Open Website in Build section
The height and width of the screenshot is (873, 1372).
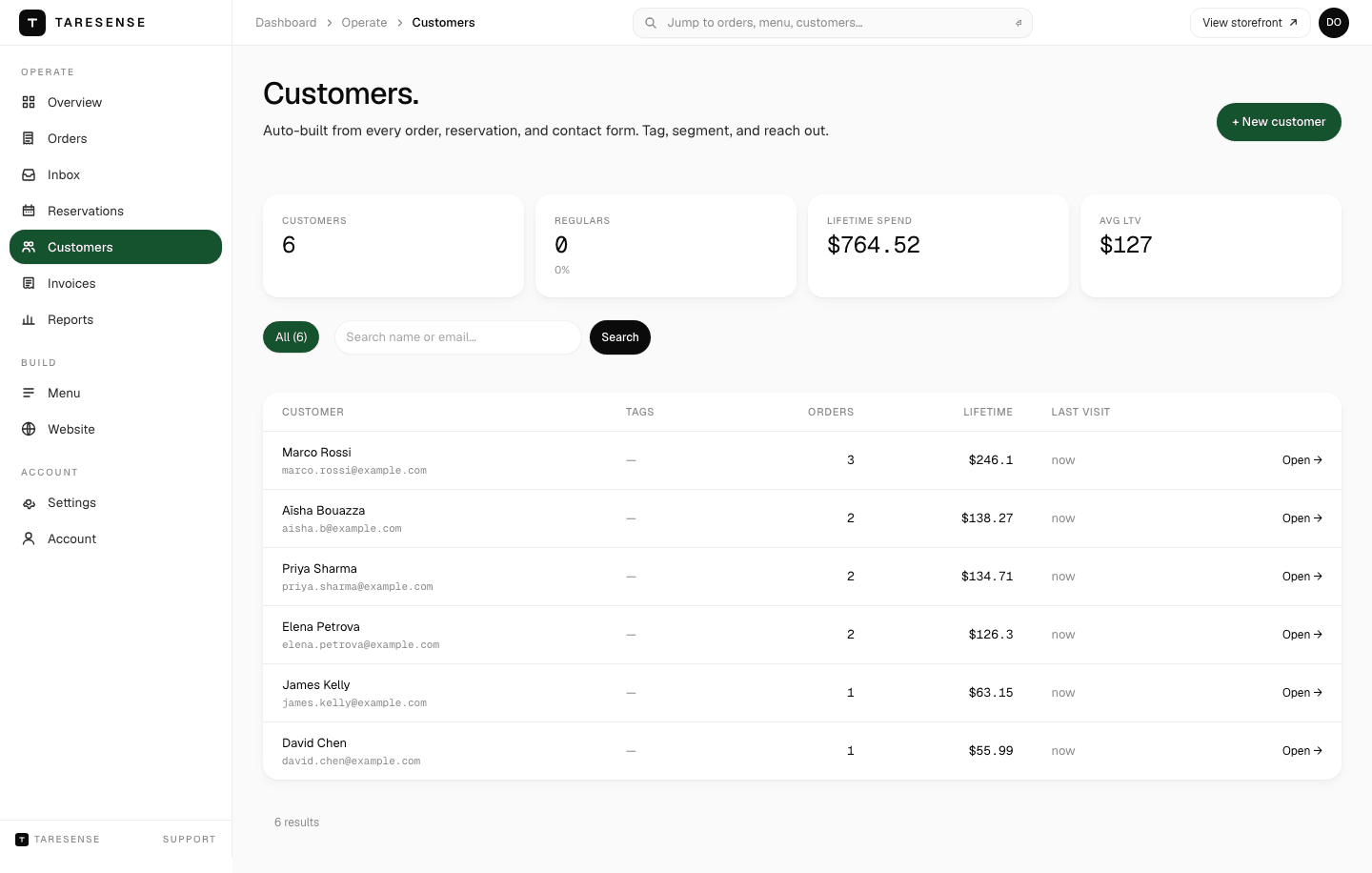(x=115, y=429)
